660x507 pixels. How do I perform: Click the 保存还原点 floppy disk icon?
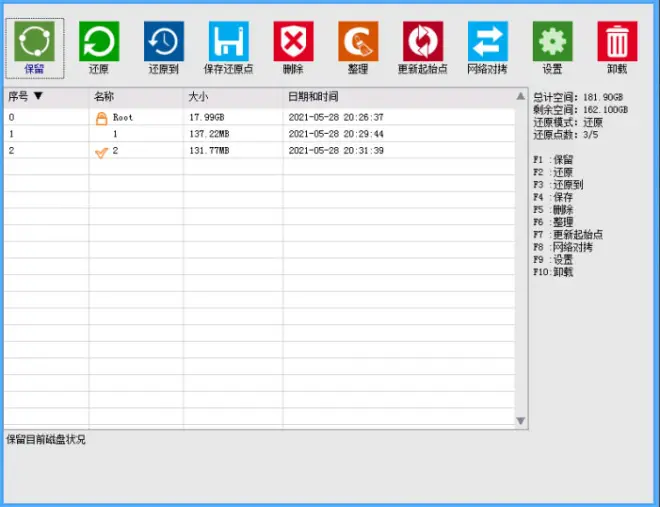229,41
